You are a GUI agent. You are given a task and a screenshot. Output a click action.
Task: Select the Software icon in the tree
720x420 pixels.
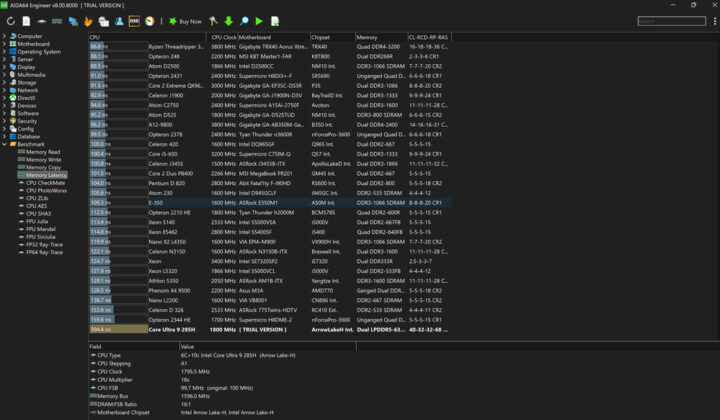(x=13, y=113)
